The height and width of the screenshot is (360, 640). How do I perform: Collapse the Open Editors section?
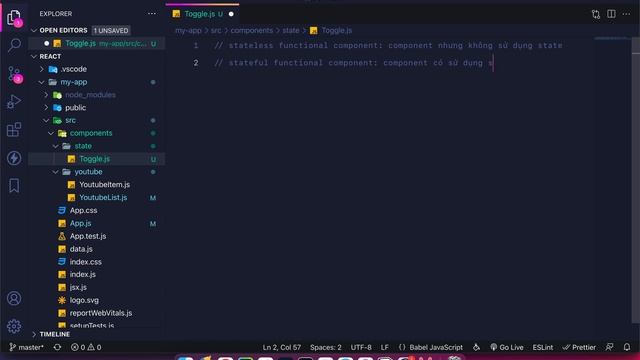tap(34, 31)
